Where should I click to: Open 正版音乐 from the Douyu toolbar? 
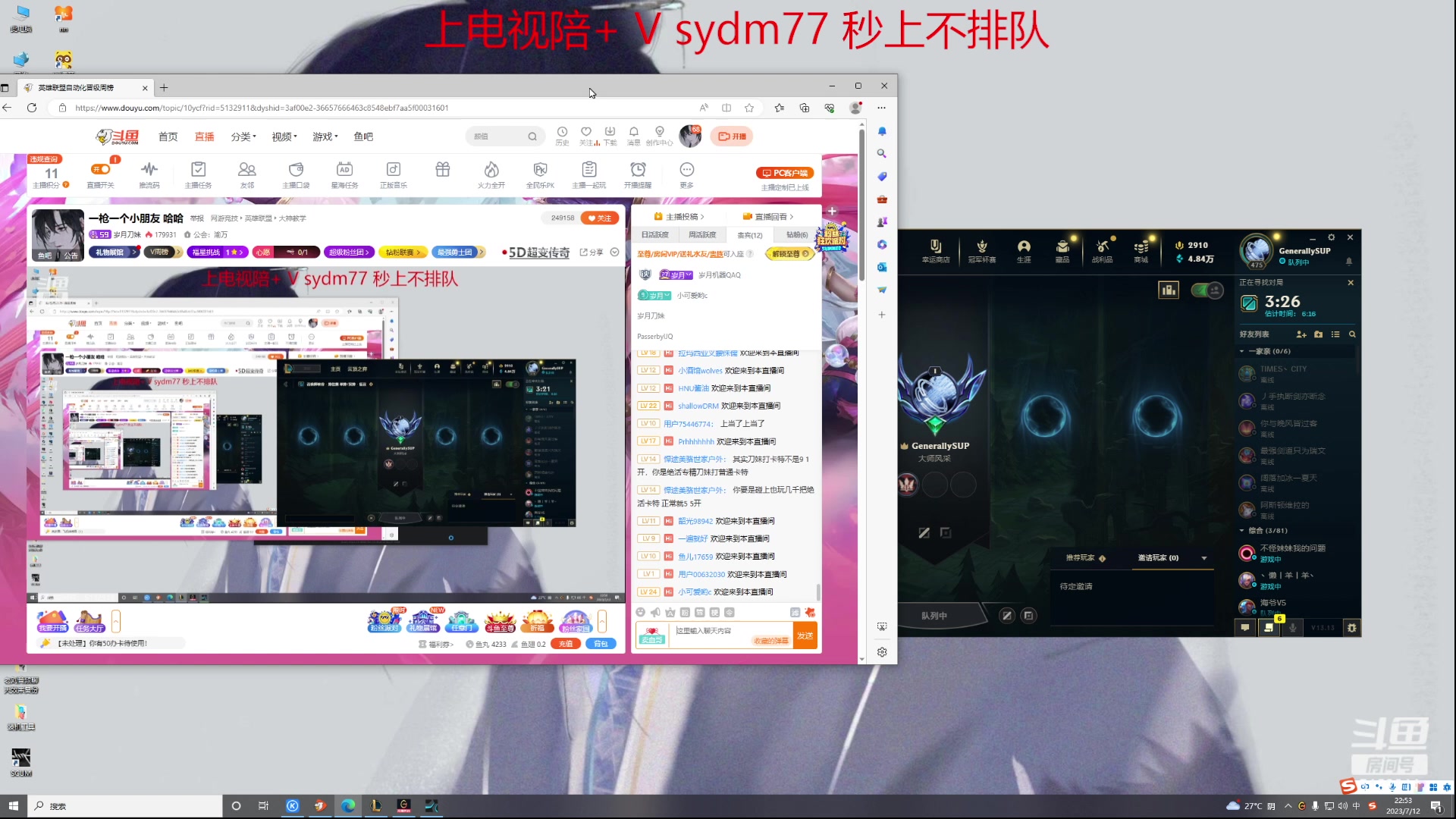(x=394, y=174)
